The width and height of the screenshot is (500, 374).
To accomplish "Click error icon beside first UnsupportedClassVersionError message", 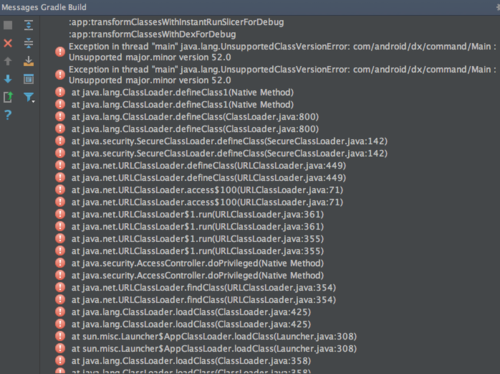I will click(x=60, y=52).
